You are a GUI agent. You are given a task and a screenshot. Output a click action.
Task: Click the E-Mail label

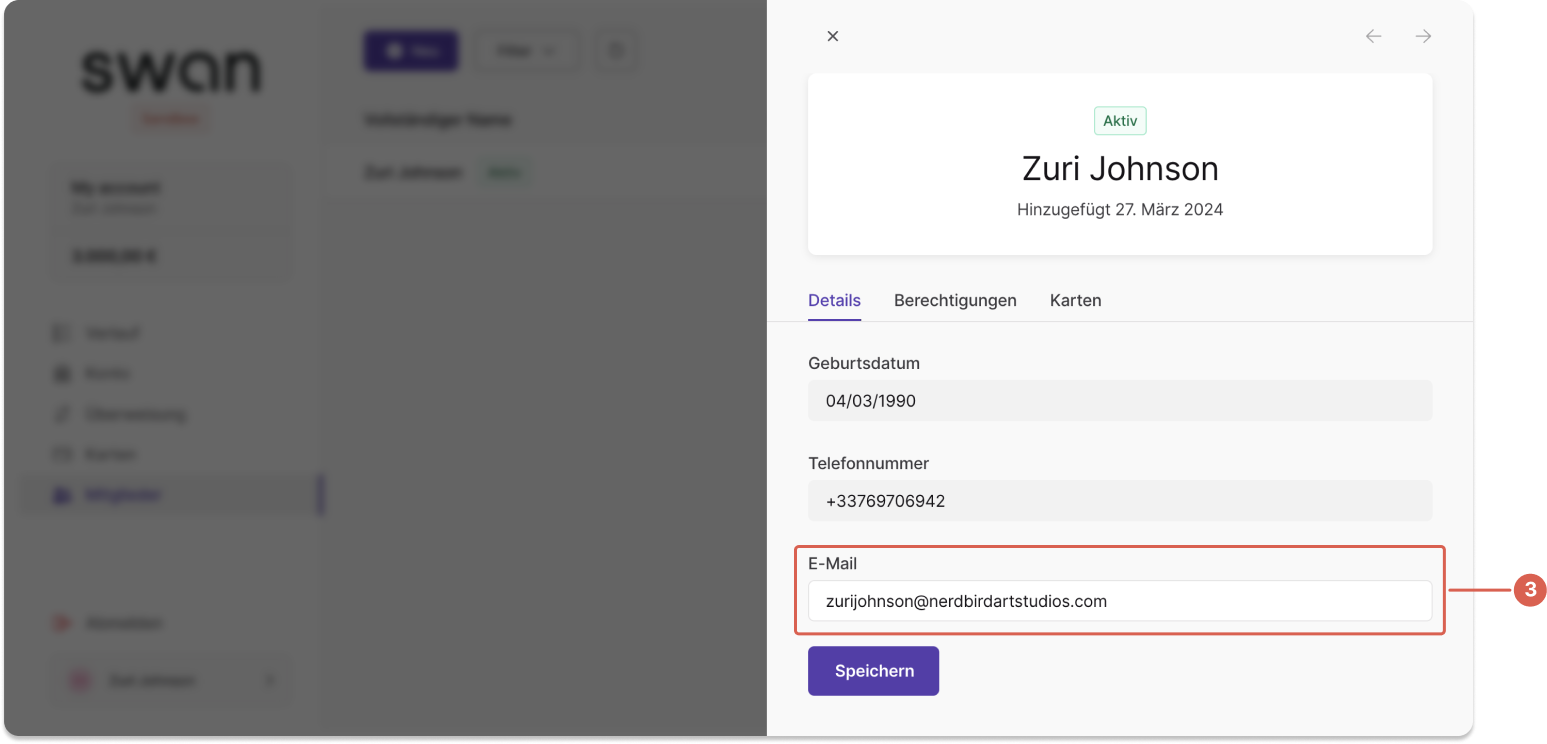[833, 563]
